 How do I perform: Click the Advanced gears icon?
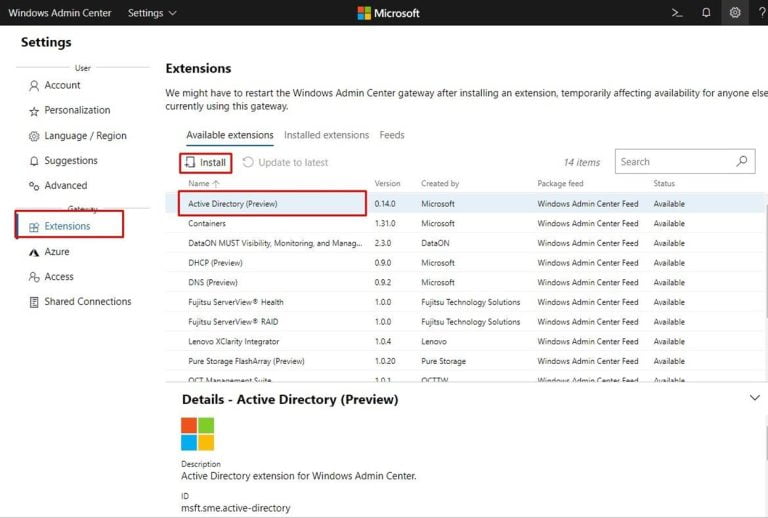point(34,186)
